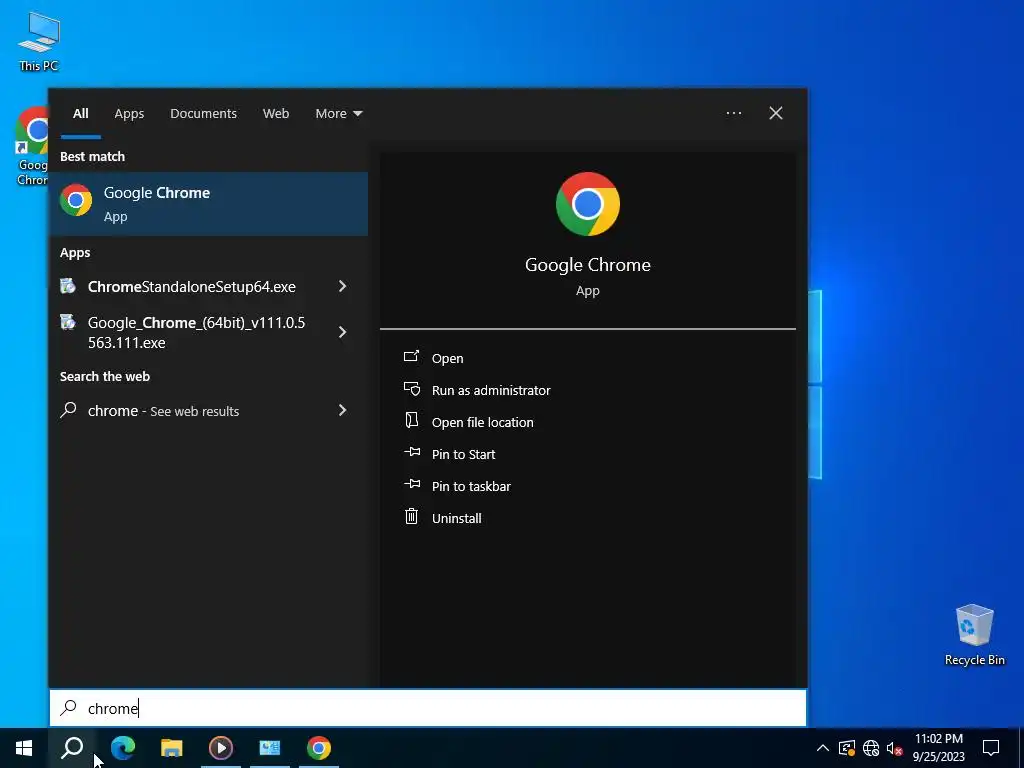The image size is (1024, 768).
Task: Expand Google_Chrome_(64bit) result arrow
Action: pyautogui.click(x=342, y=332)
